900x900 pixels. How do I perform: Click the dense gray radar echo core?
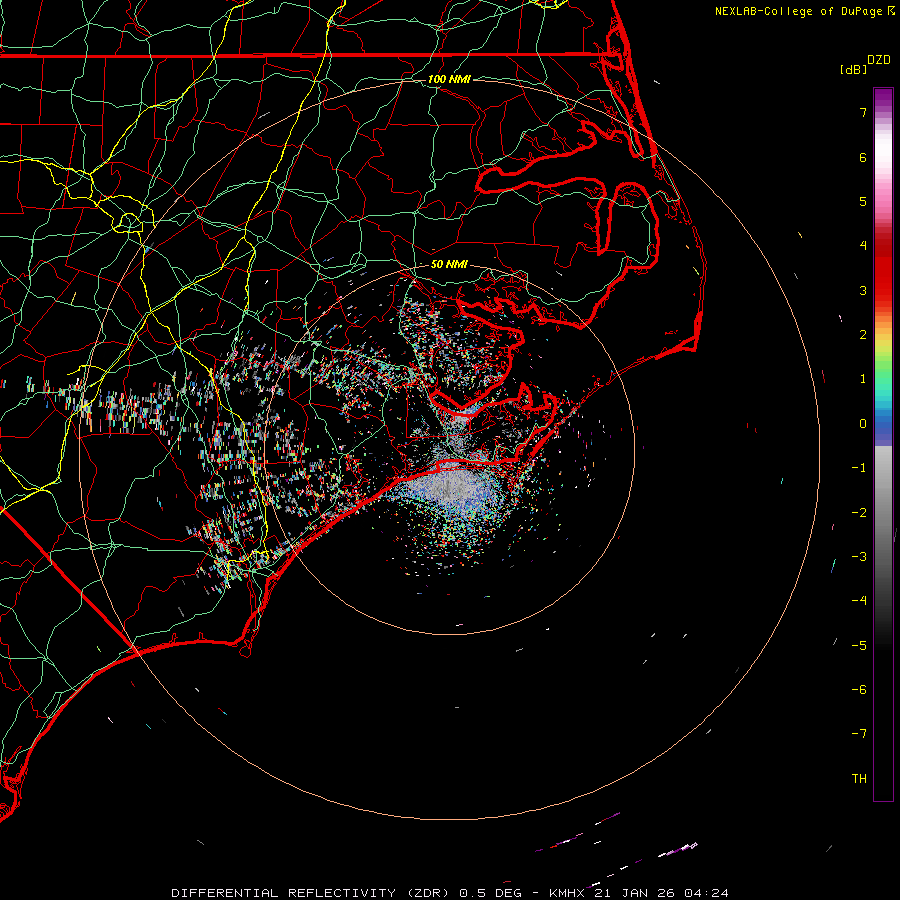447,488
